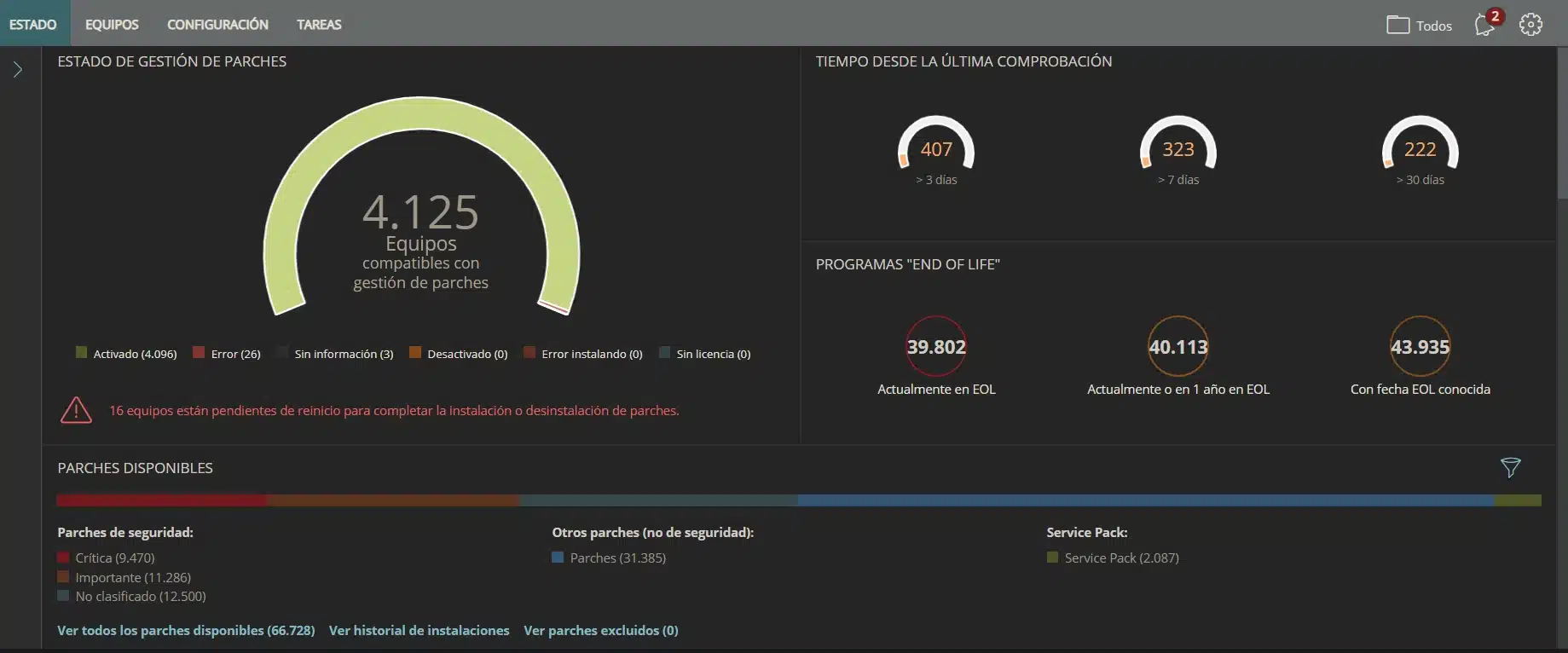Click the Error instalando (0) legend swatch

click(529, 353)
